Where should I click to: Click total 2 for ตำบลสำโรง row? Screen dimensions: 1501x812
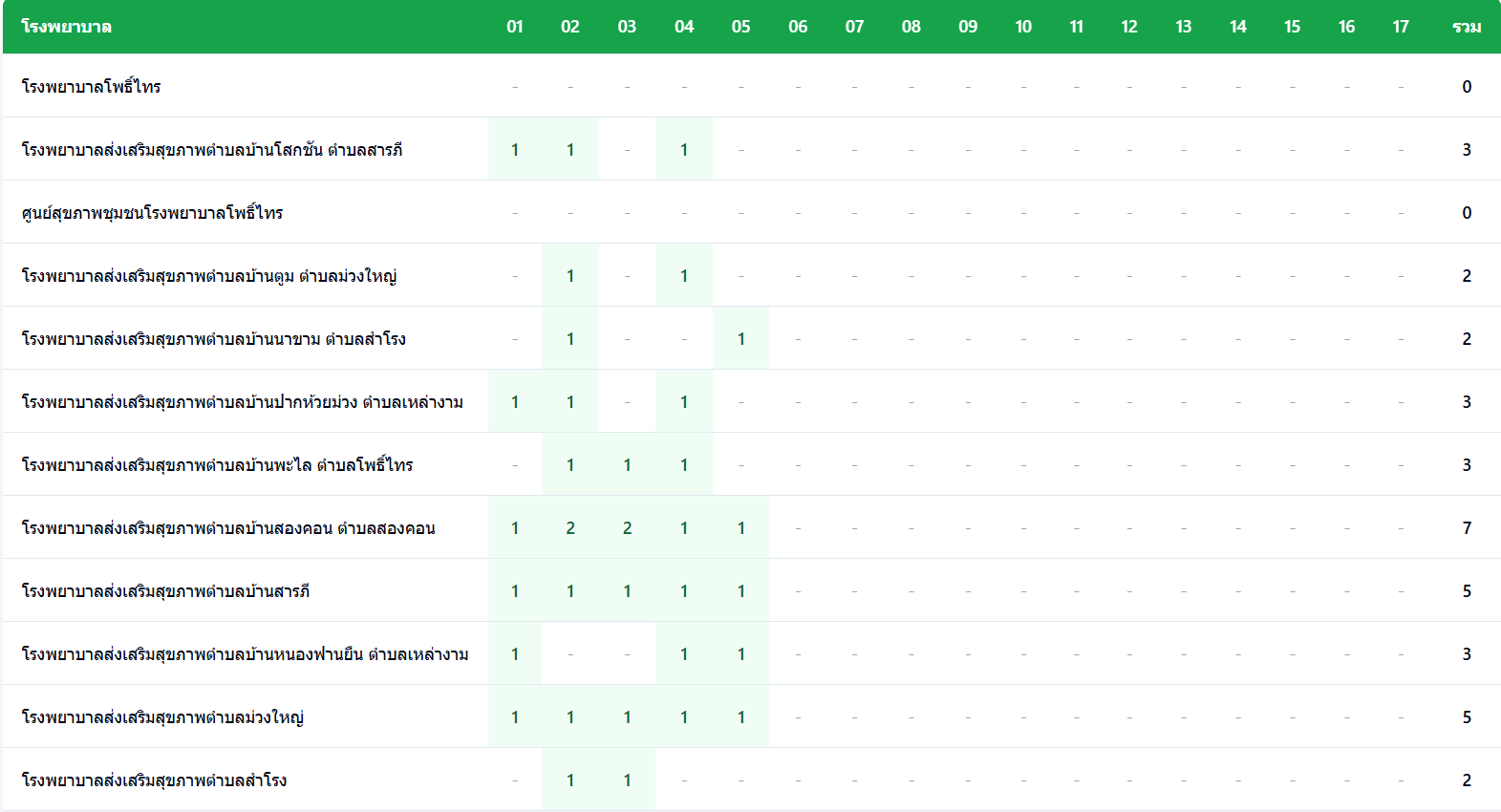tap(1467, 780)
